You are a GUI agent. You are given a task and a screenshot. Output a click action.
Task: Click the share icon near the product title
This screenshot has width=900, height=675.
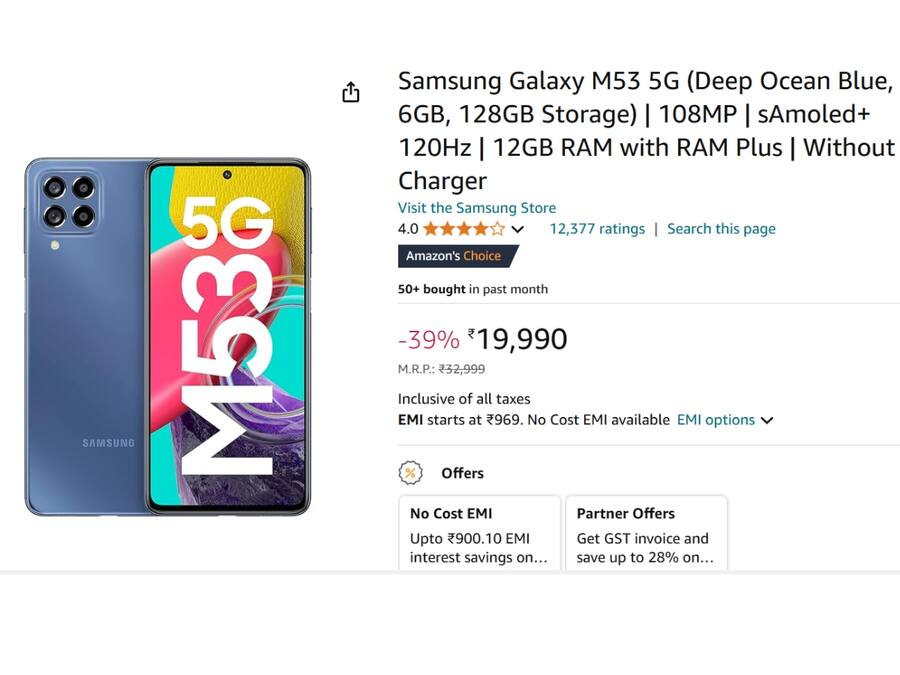tap(350, 91)
